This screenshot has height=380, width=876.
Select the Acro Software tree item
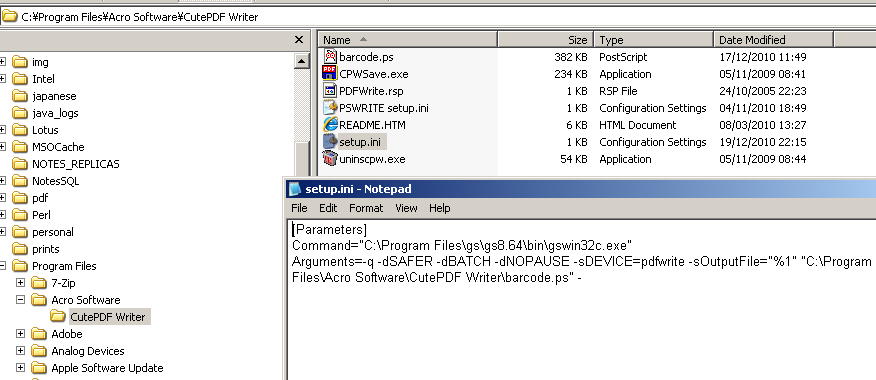tap(85, 300)
